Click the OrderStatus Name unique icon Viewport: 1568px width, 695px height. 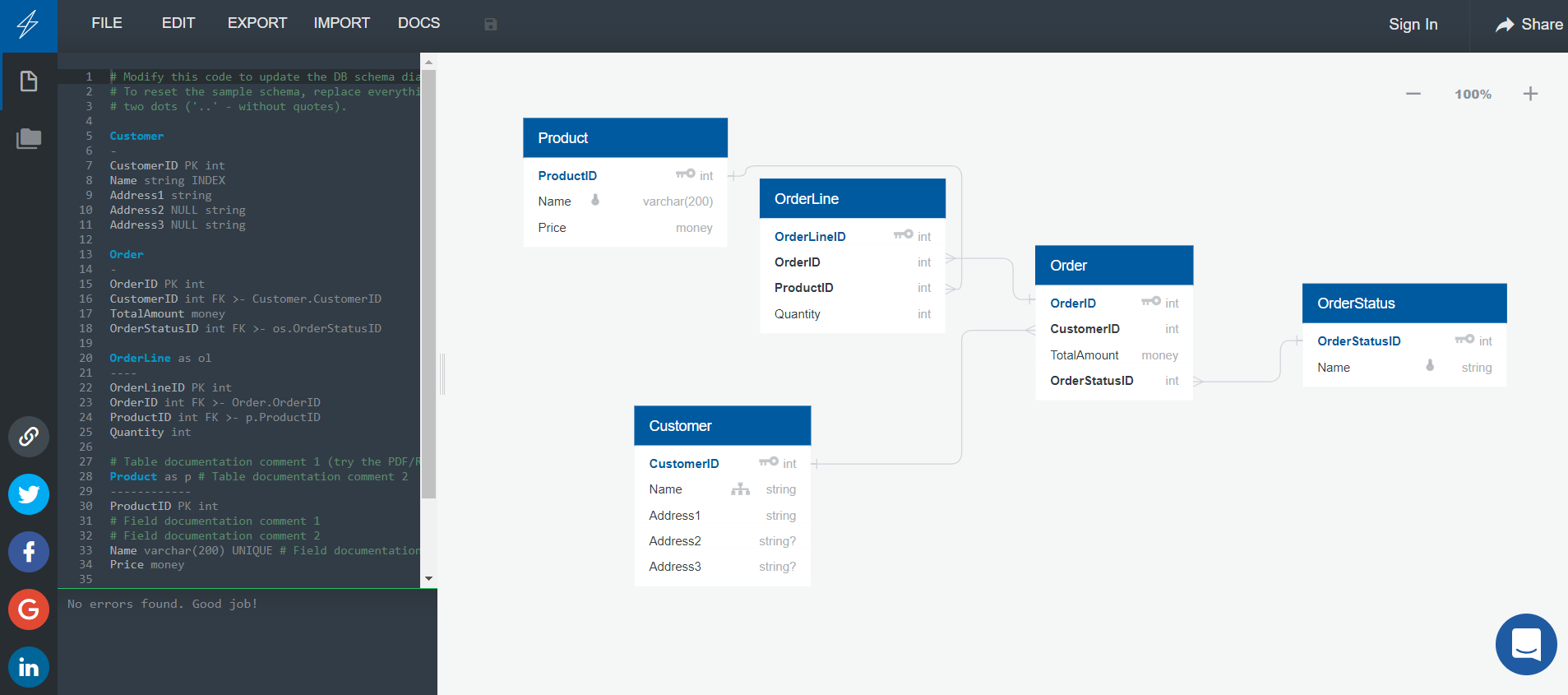(1430, 366)
